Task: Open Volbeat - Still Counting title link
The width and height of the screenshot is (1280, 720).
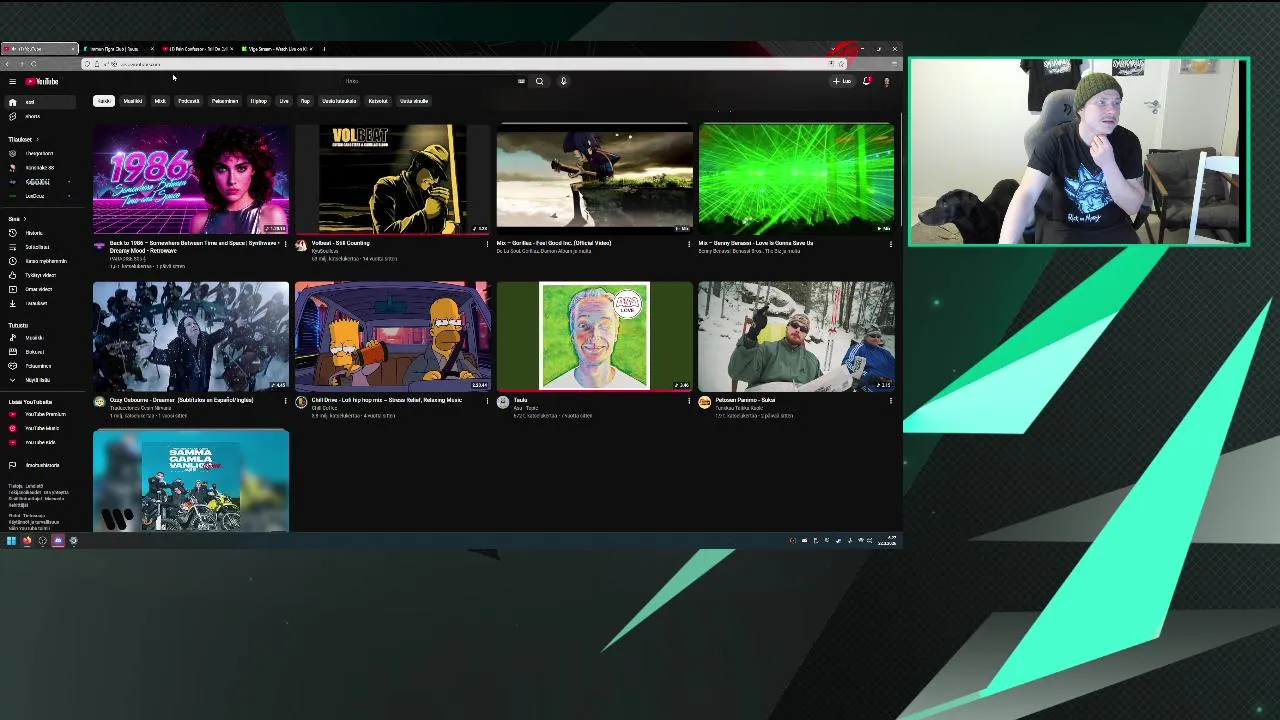Action: pos(341,243)
